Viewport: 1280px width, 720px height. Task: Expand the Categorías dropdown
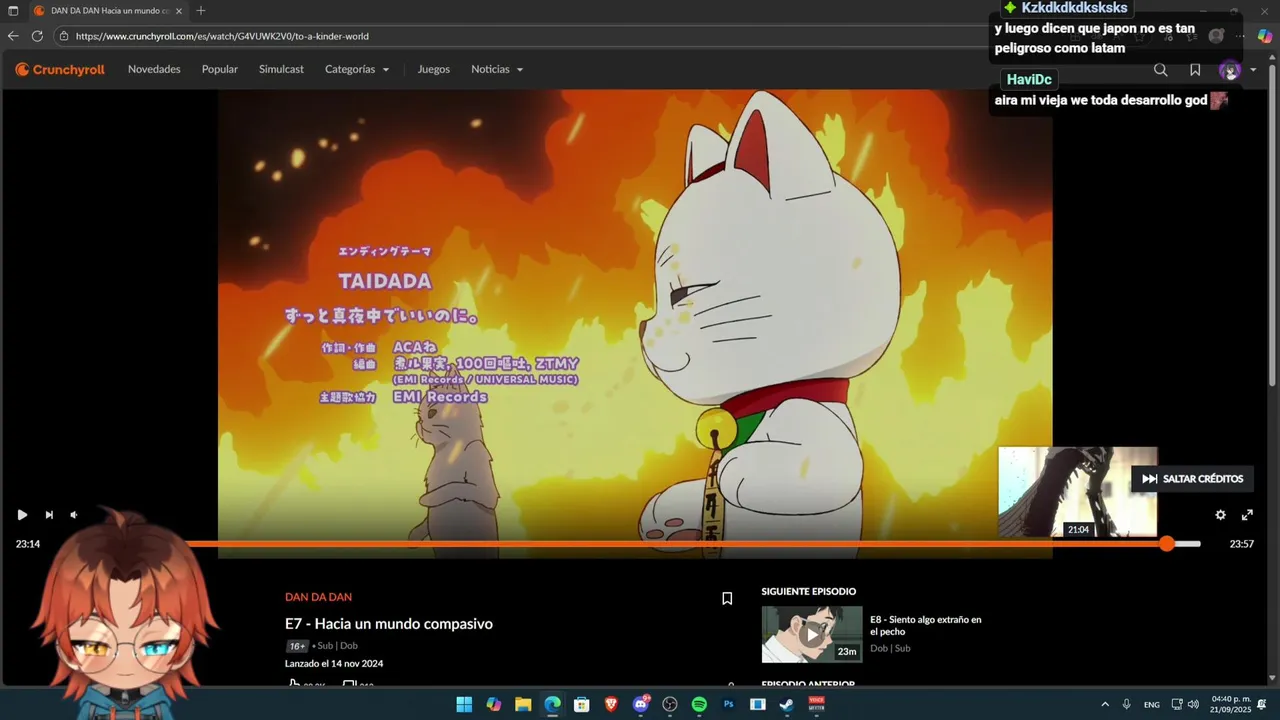point(357,69)
